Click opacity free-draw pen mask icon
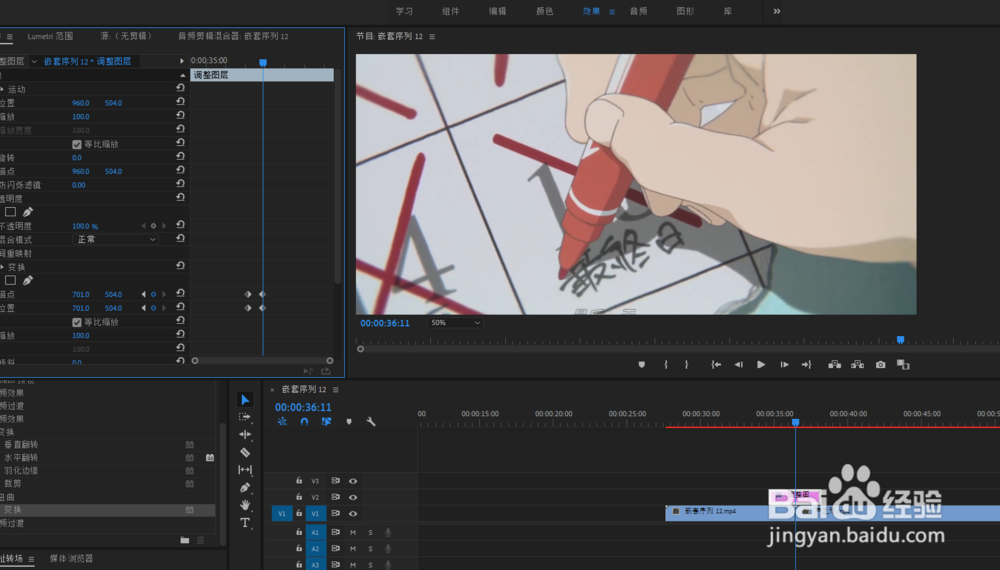1000x570 pixels. pyautogui.click(x=27, y=212)
